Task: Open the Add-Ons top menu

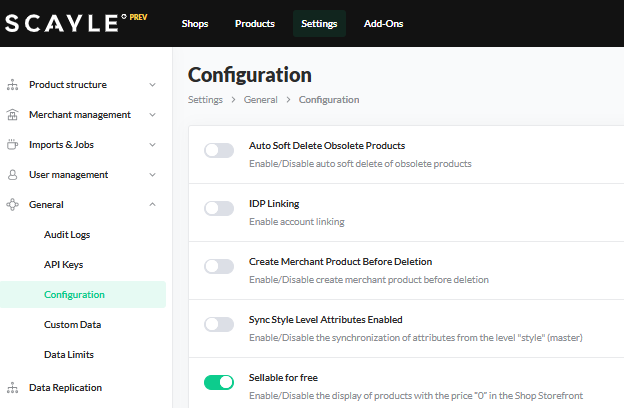Action: pyautogui.click(x=383, y=24)
